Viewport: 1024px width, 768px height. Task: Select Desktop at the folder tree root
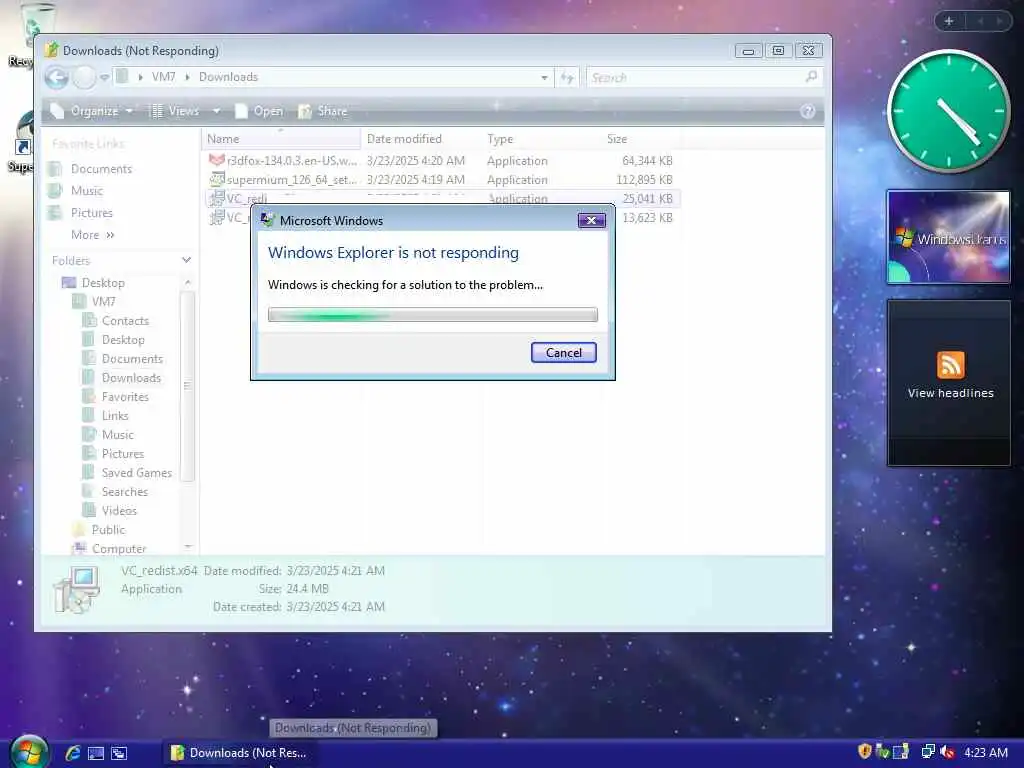93,283
